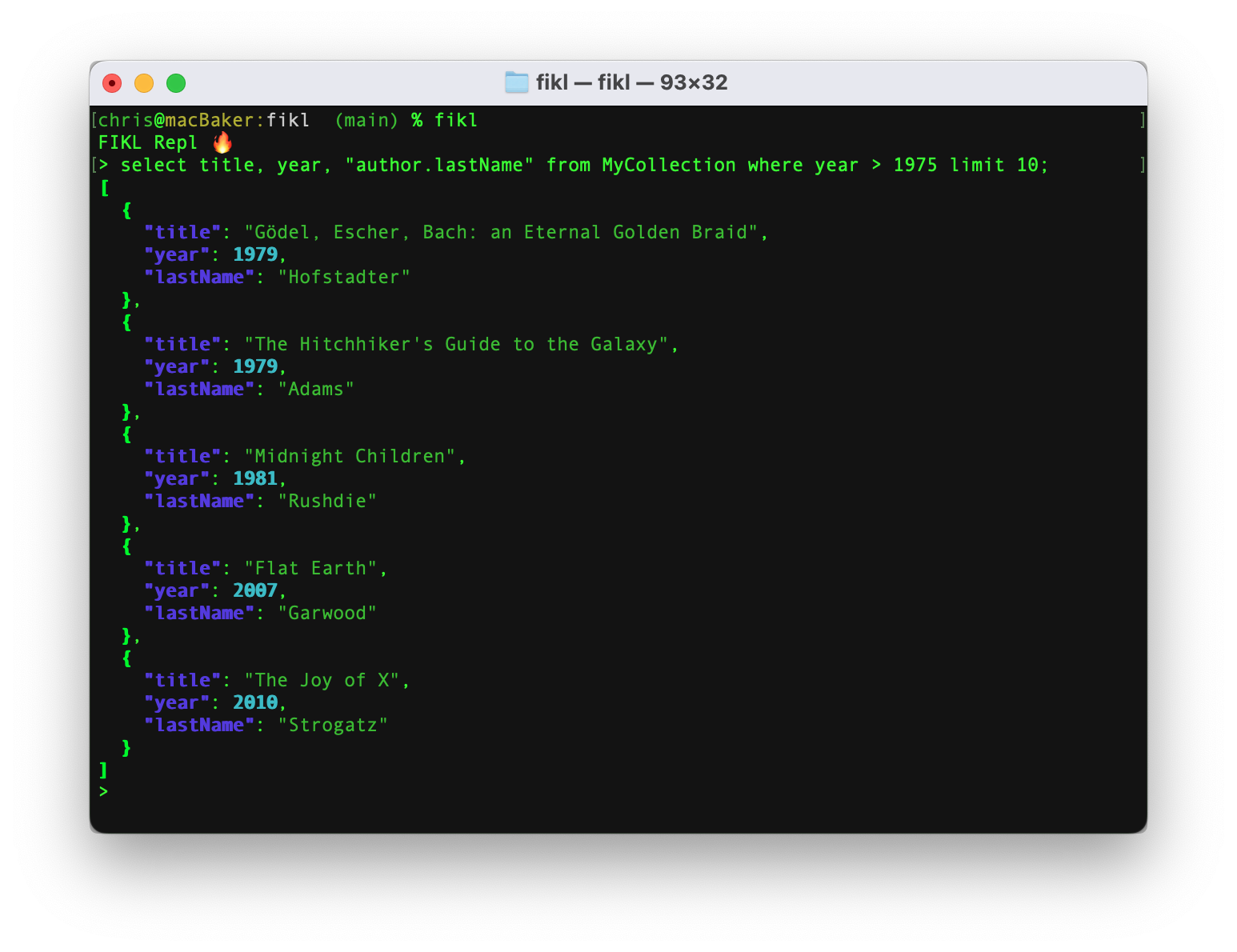1237x952 pixels.
Task: Click the lastName value 'Adams'
Action: [316, 389]
